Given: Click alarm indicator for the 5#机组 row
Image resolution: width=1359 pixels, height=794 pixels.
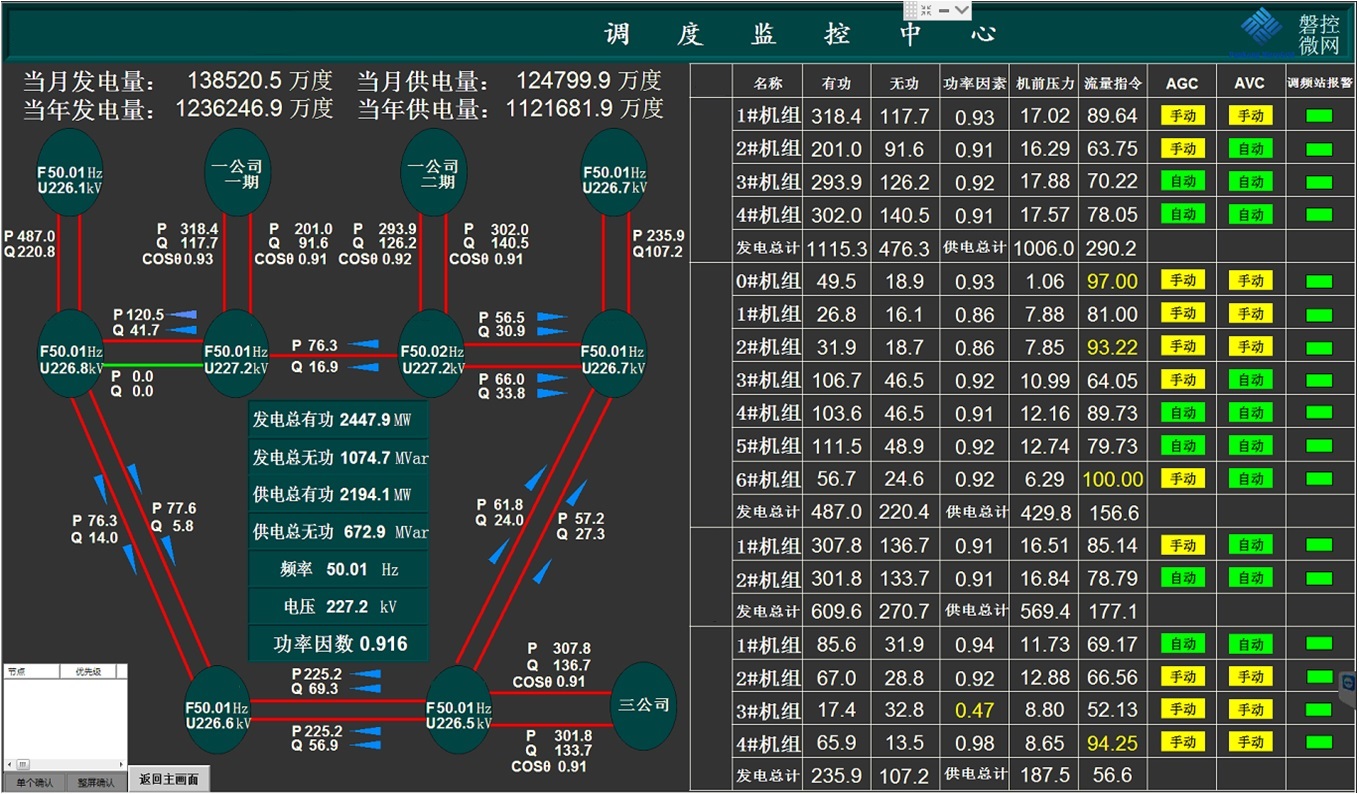Looking at the screenshot, I should click(1319, 446).
